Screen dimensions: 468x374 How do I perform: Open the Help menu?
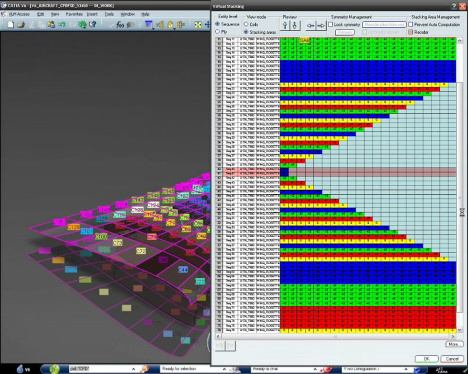click(x=145, y=14)
